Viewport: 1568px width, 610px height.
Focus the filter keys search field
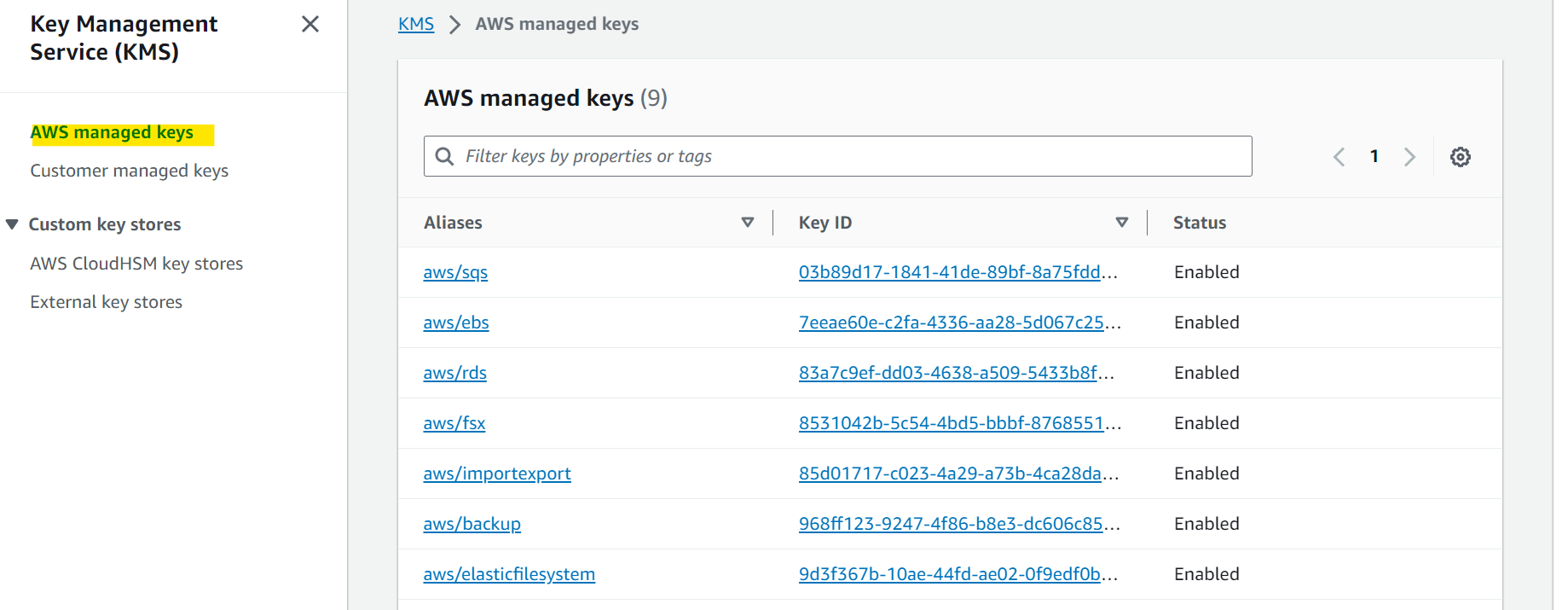coord(838,156)
